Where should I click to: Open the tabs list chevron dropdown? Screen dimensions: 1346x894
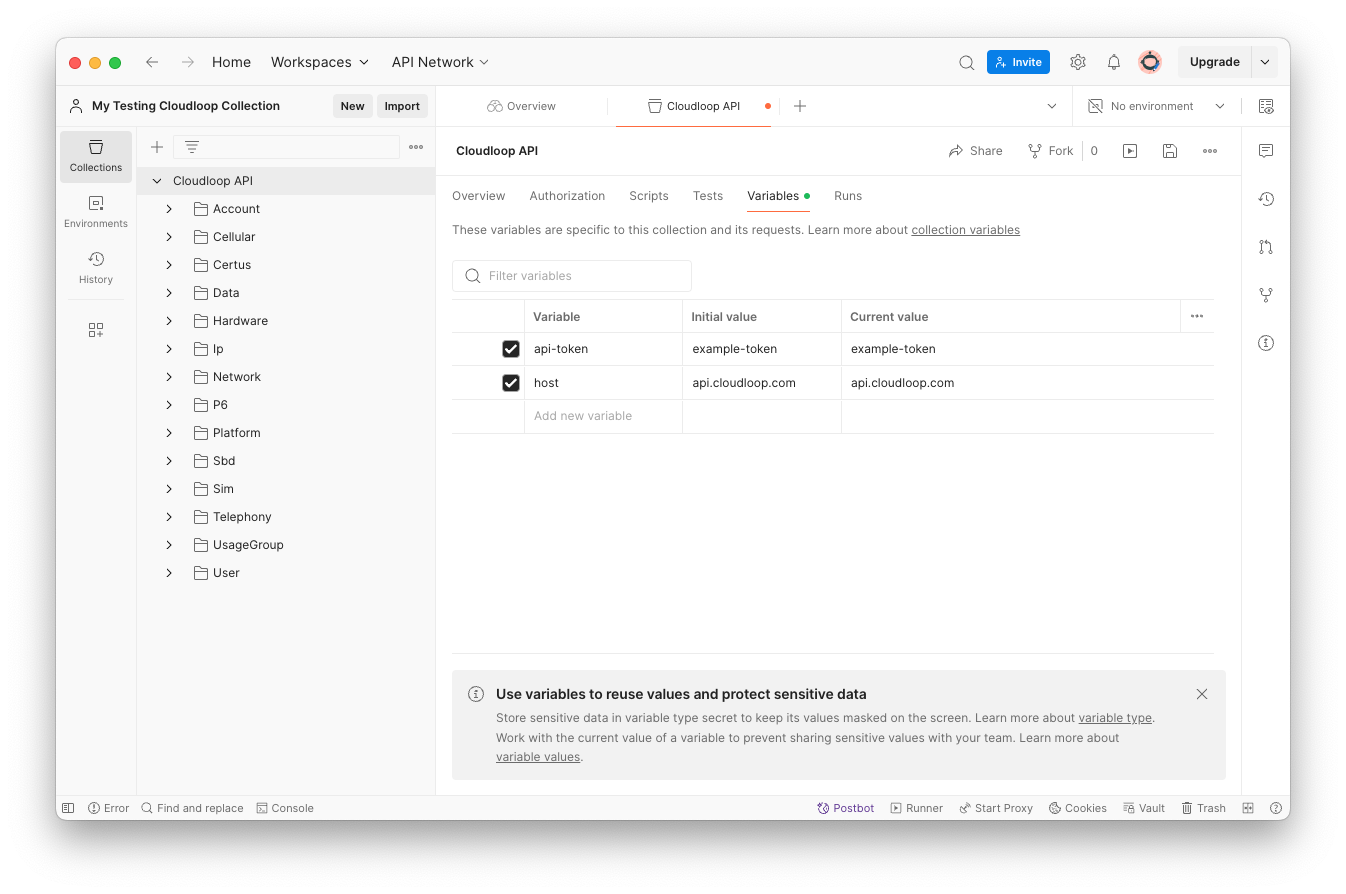click(x=1052, y=106)
